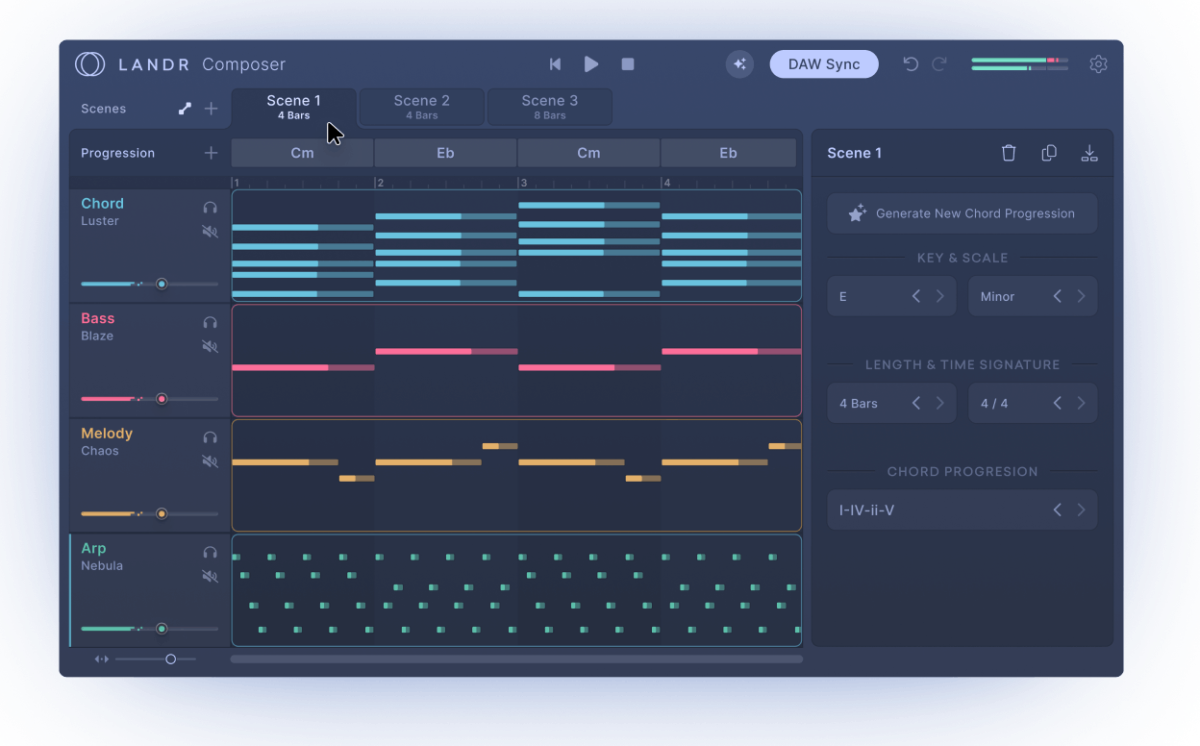Increase length from 4 Bars

click(940, 403)
